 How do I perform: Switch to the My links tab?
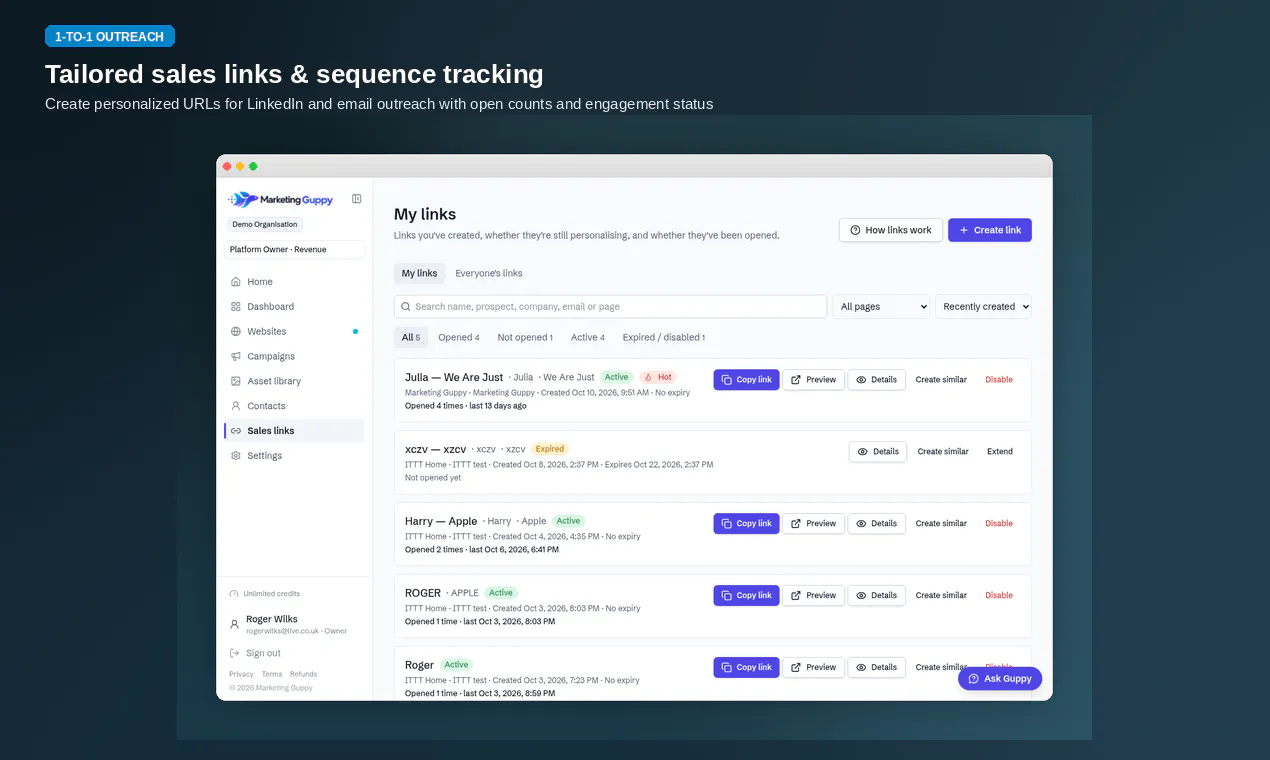pyautogui.click(x=419, y=273)
